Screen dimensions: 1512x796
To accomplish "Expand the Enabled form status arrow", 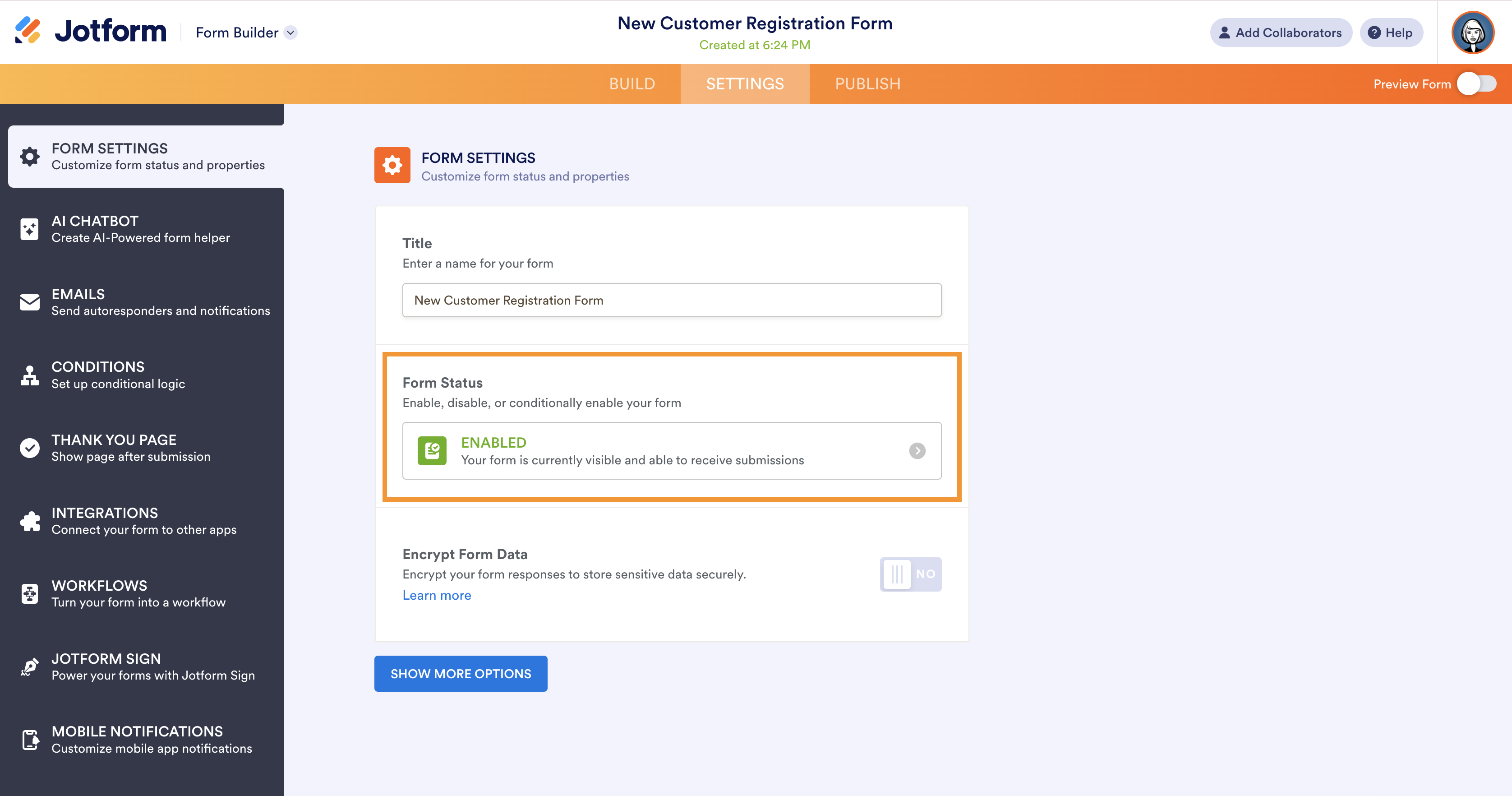I will click(917, 451).
